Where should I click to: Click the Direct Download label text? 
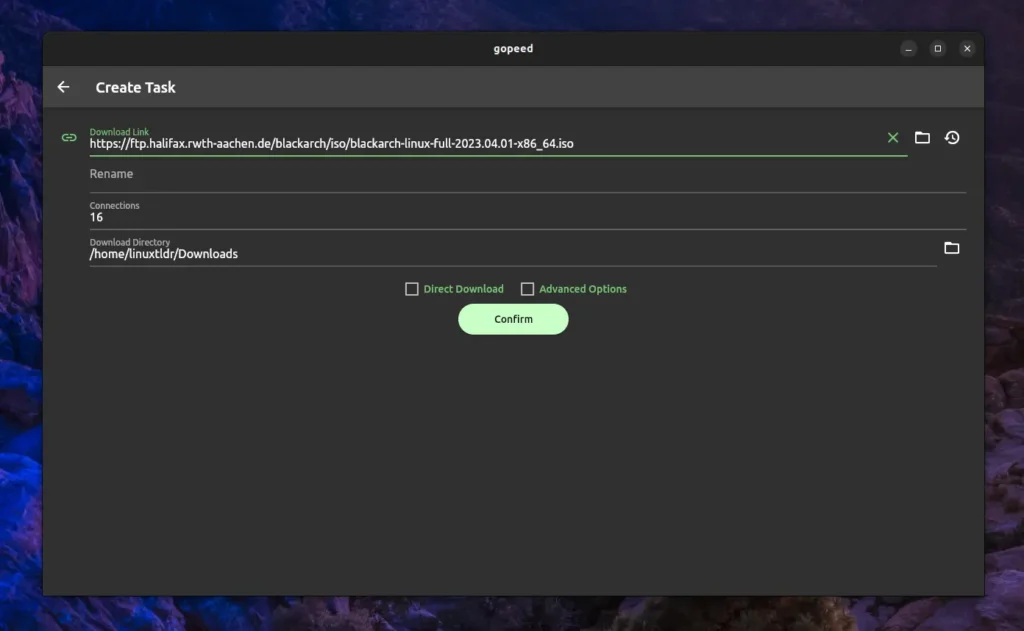pos(464,289)
